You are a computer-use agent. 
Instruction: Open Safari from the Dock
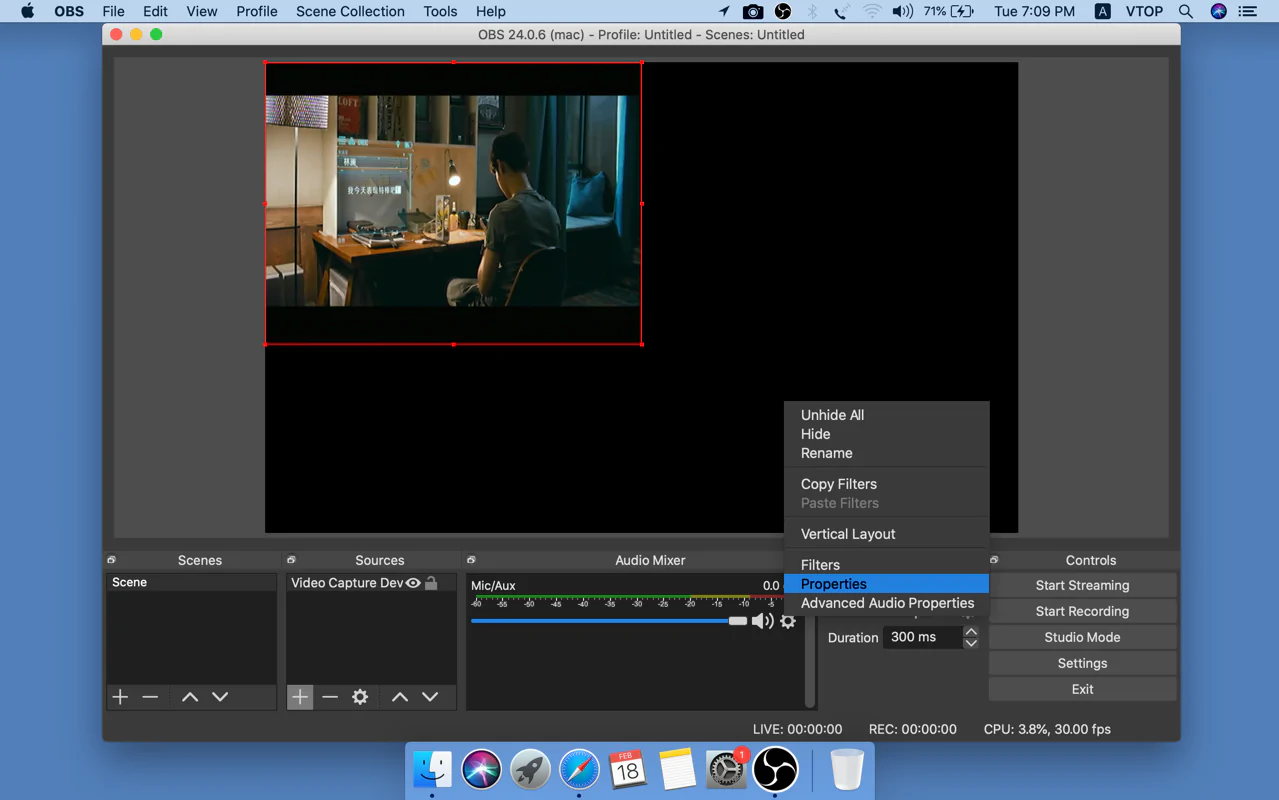579,770
